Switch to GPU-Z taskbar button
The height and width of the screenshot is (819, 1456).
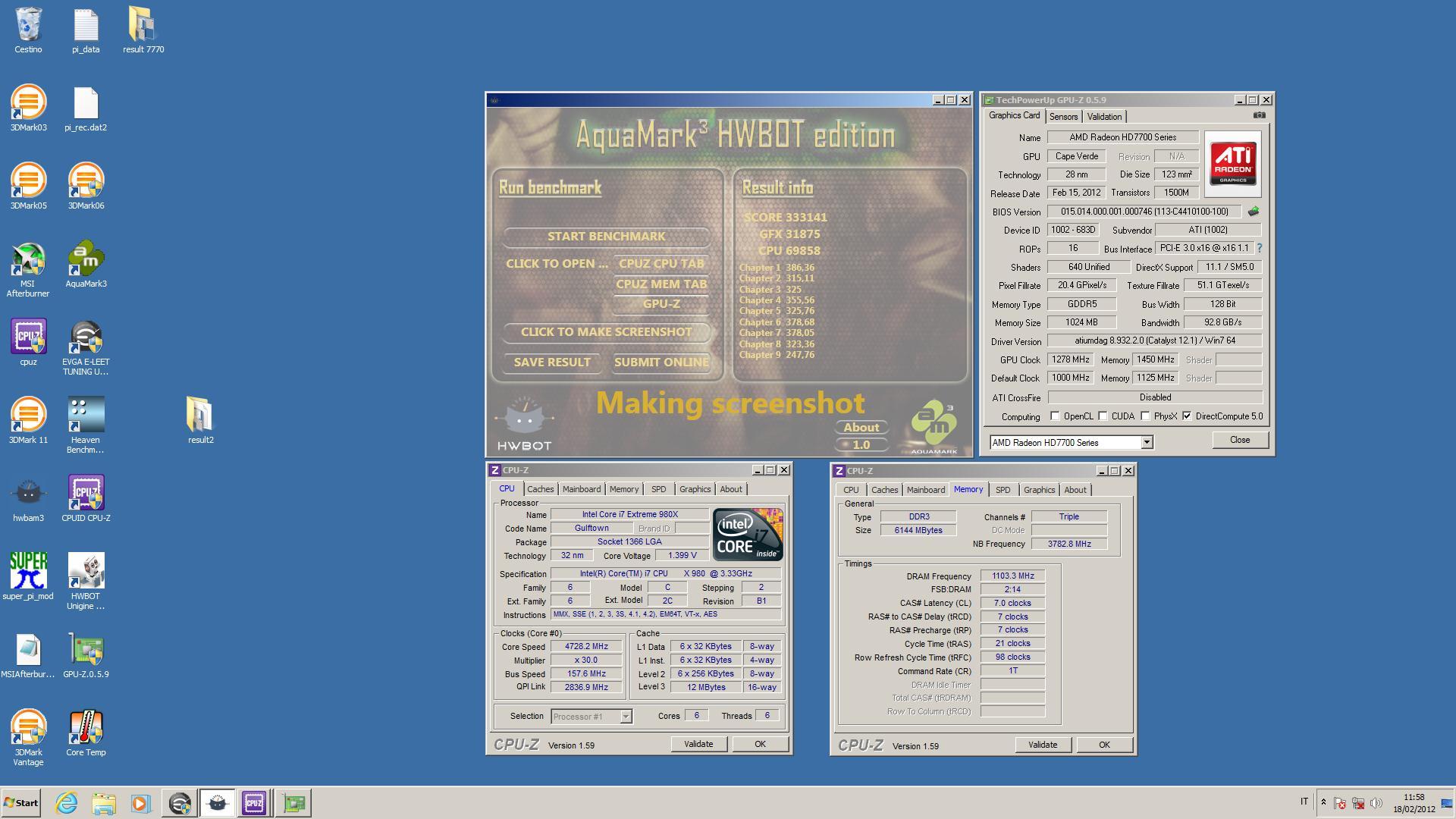[293, 803]
